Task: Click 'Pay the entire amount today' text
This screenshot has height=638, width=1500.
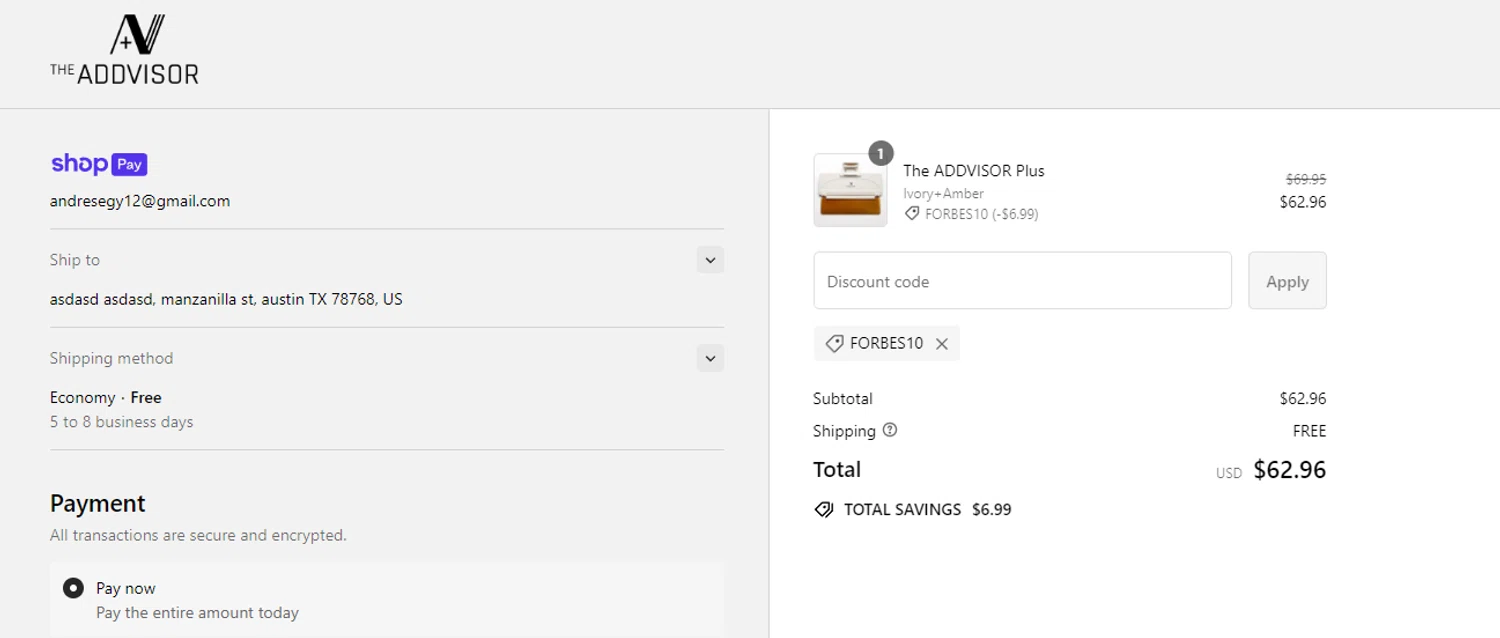Action: (197, 613)
